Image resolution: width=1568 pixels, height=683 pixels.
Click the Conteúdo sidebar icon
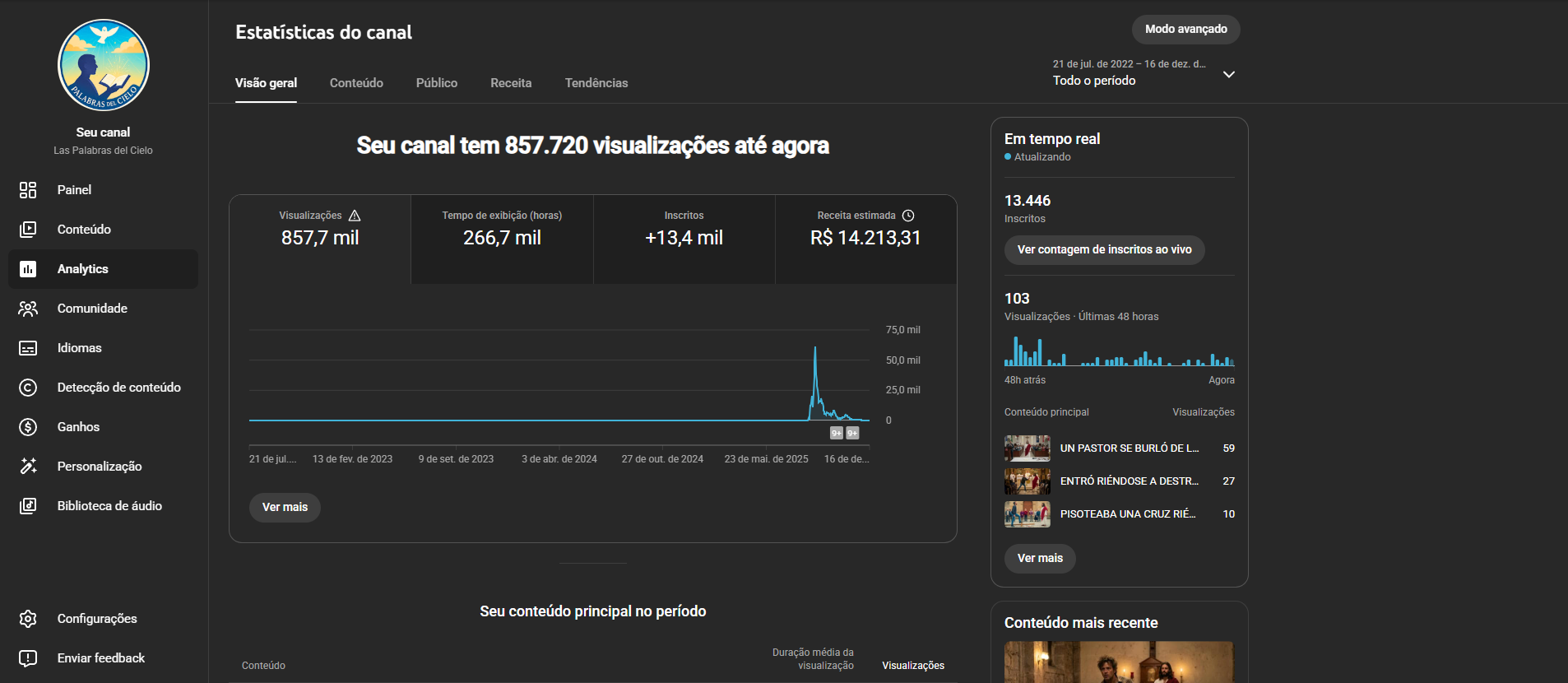(28, 230)
